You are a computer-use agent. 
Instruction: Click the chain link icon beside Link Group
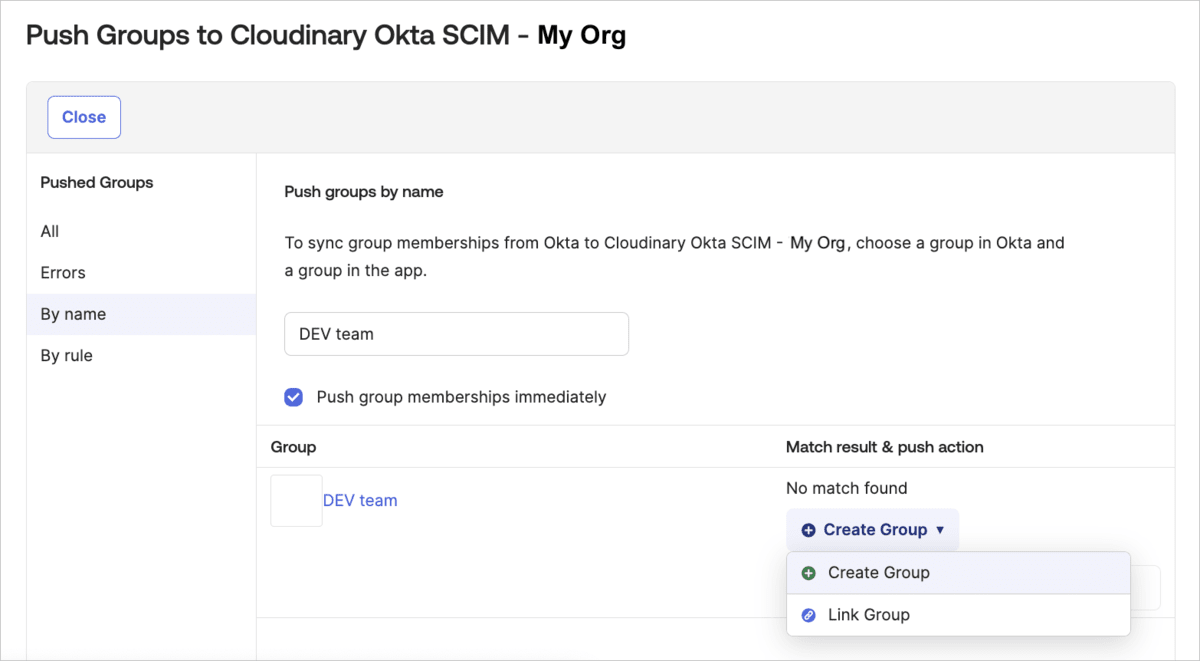809,615
